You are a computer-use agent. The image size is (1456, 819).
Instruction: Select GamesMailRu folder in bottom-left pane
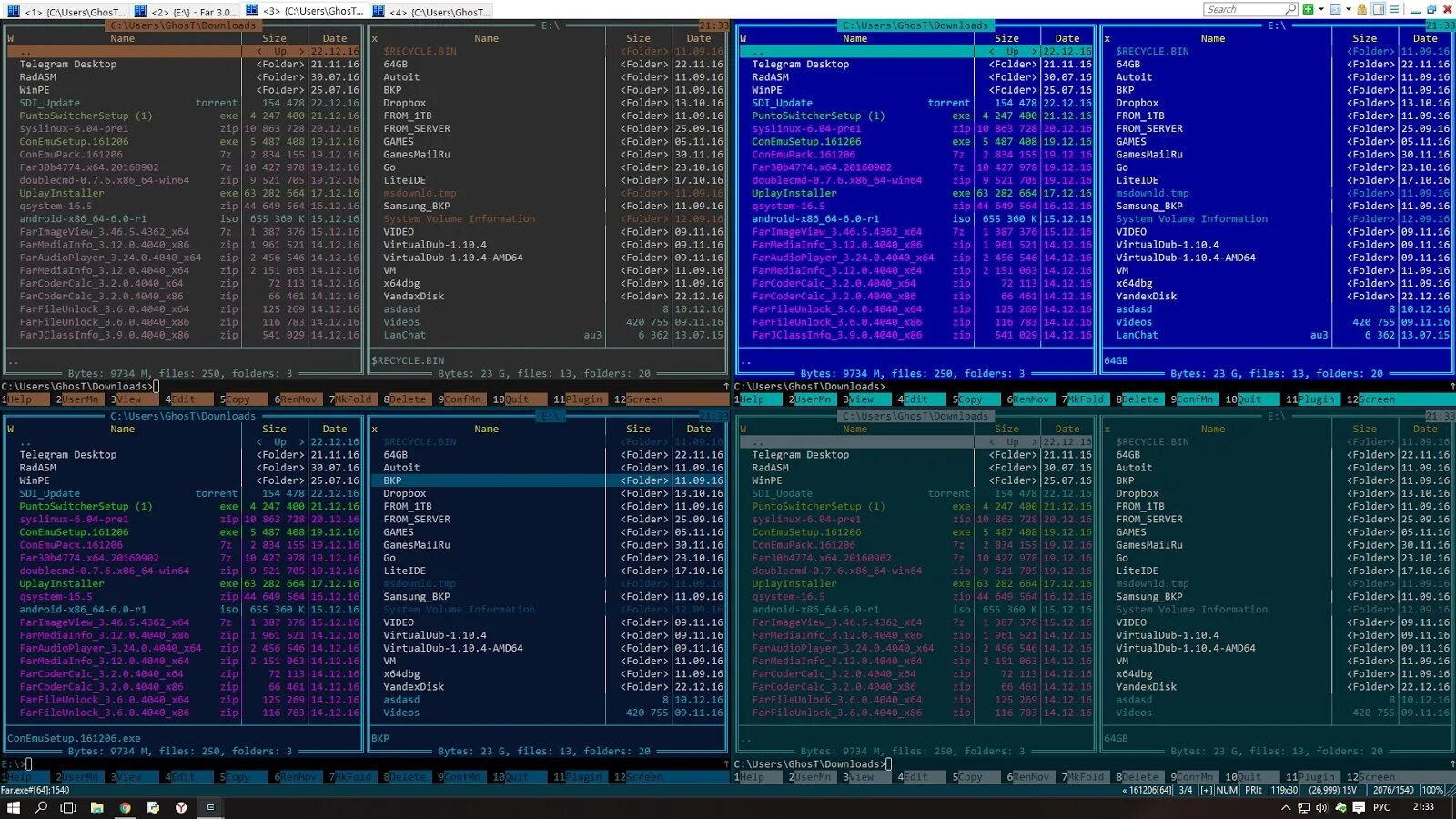pyautogui.click(x=417, y=545)
